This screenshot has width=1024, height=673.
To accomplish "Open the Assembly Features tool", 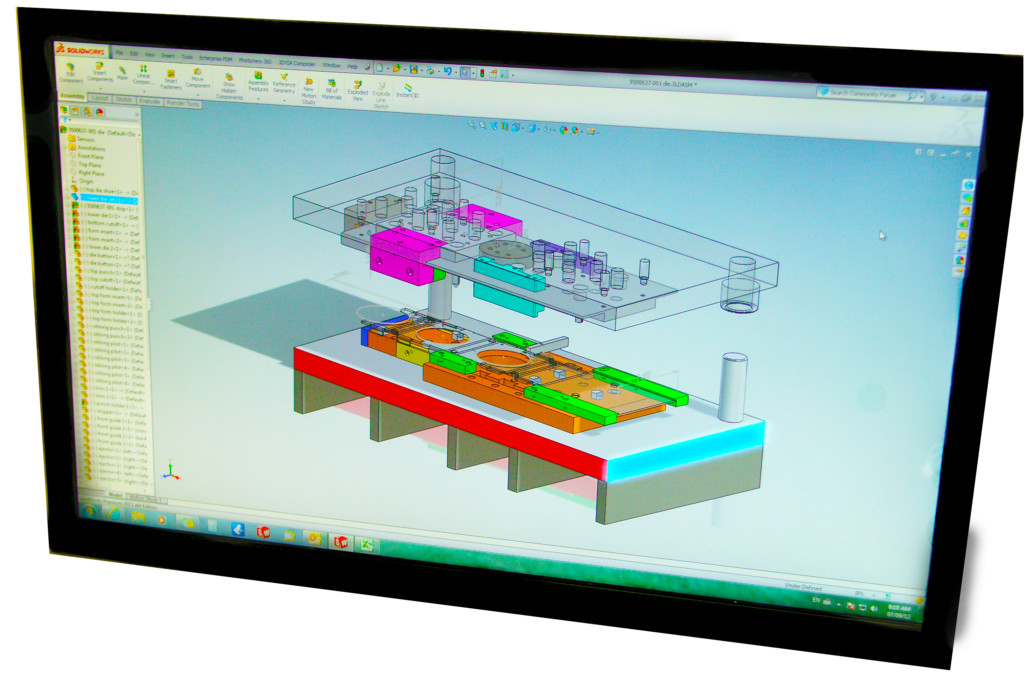I will pyautogui.click(x=258, y=83).
